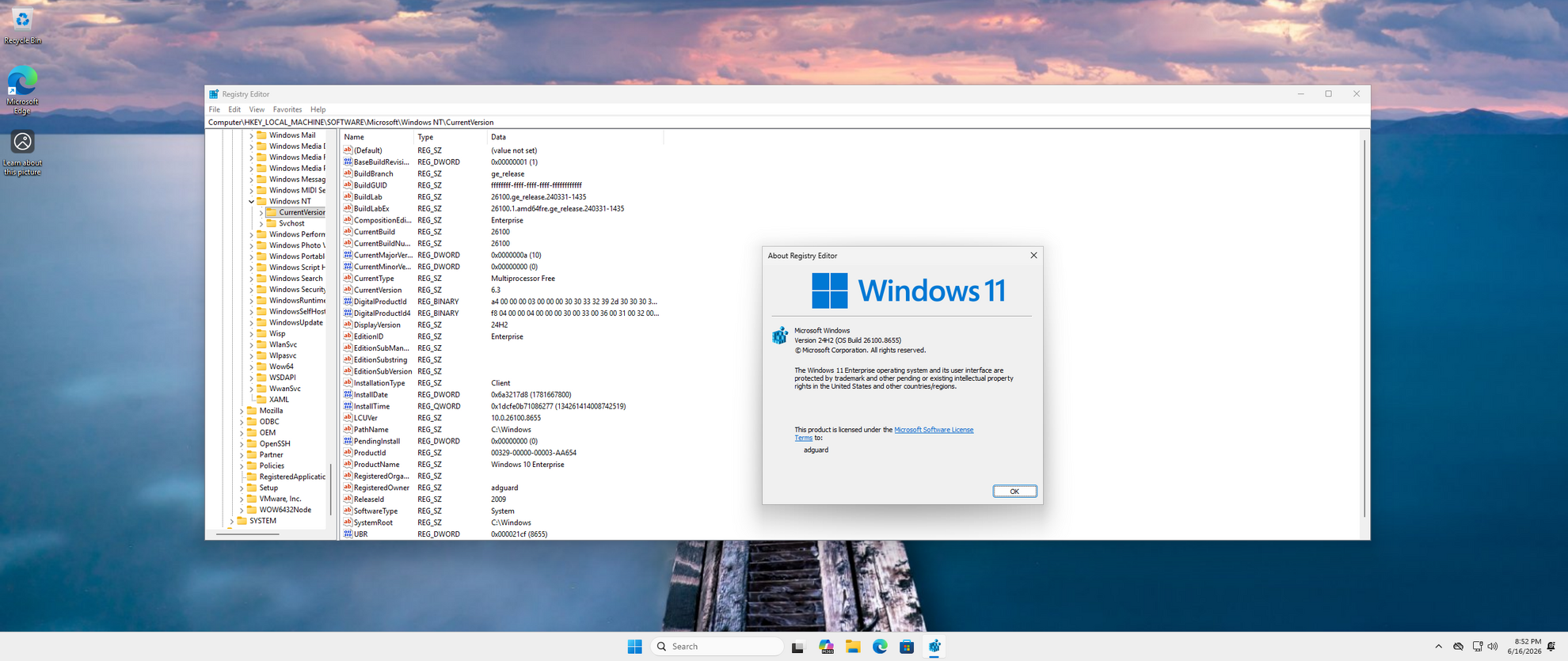
Task: Click the taskbar Search box
Action: (x=717, y=647)
